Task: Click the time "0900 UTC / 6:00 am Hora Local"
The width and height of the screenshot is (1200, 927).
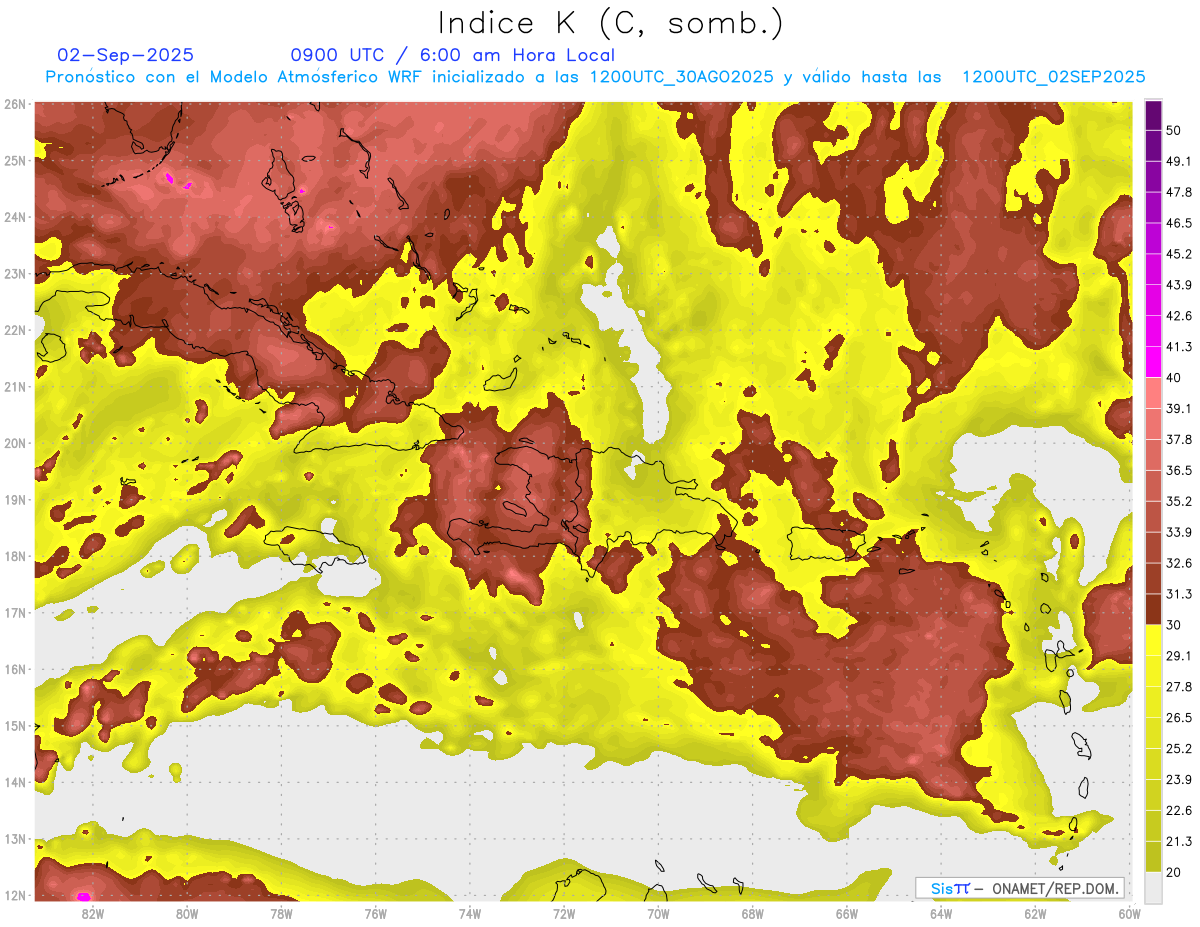Action: click(x=453, y=55)
